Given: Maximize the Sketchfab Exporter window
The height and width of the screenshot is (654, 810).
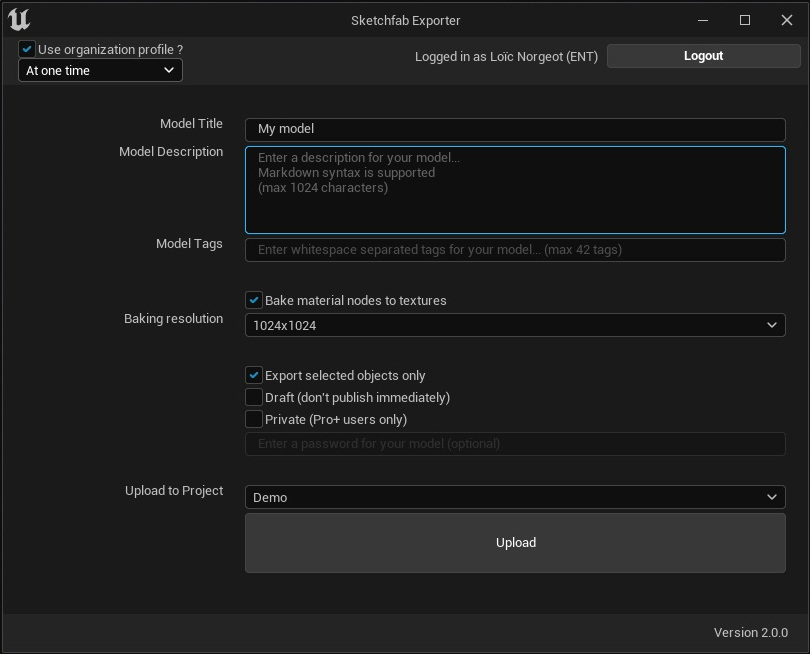Looking at the screenshot, I should pos(745,20).
